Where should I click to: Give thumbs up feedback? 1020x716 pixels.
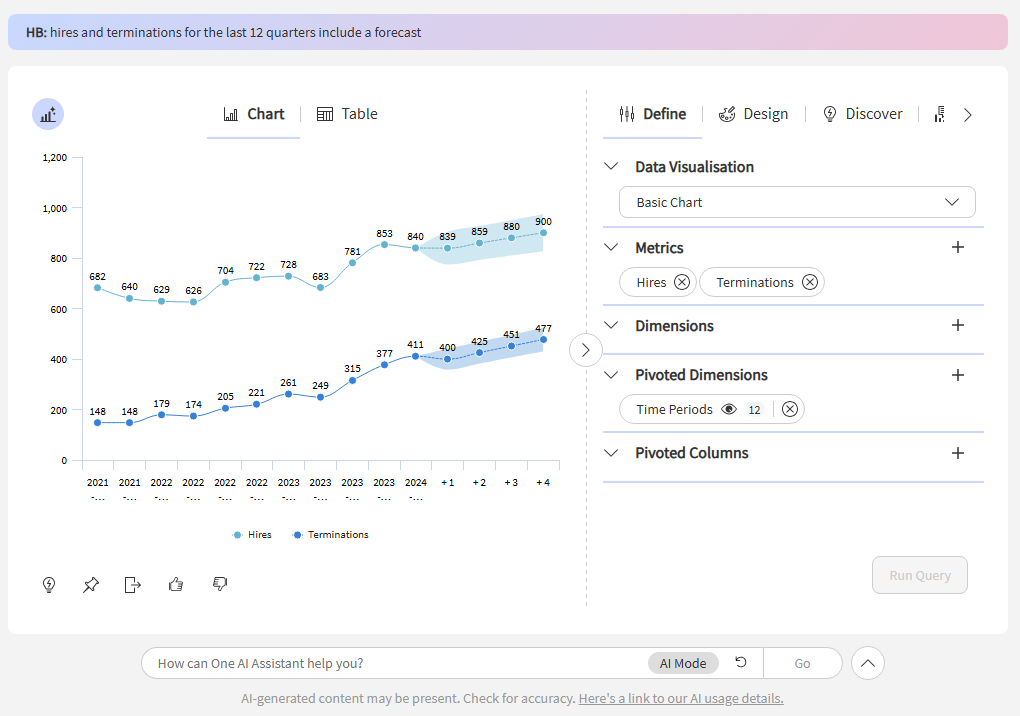tap(176, 585)
